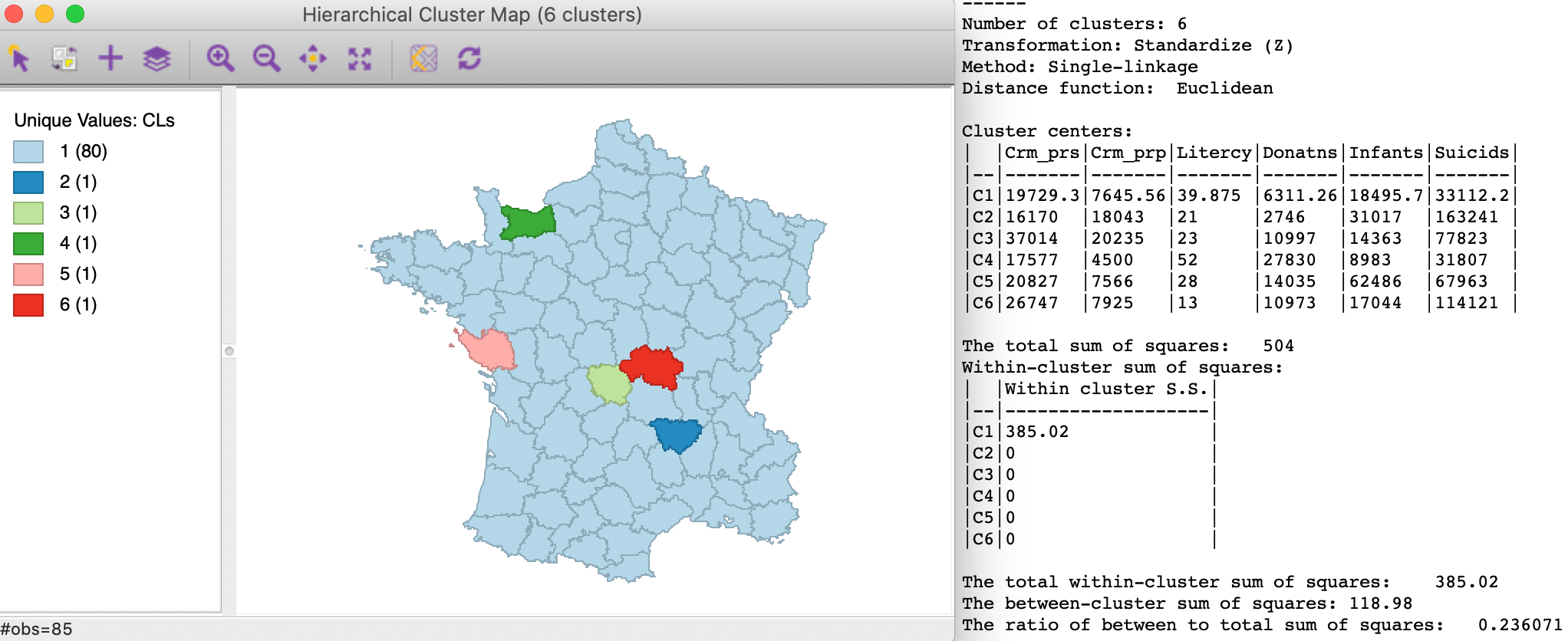Click the Donatns column header
The width and height of the screenshot is (1568, 641).
tap(1300, 153)
